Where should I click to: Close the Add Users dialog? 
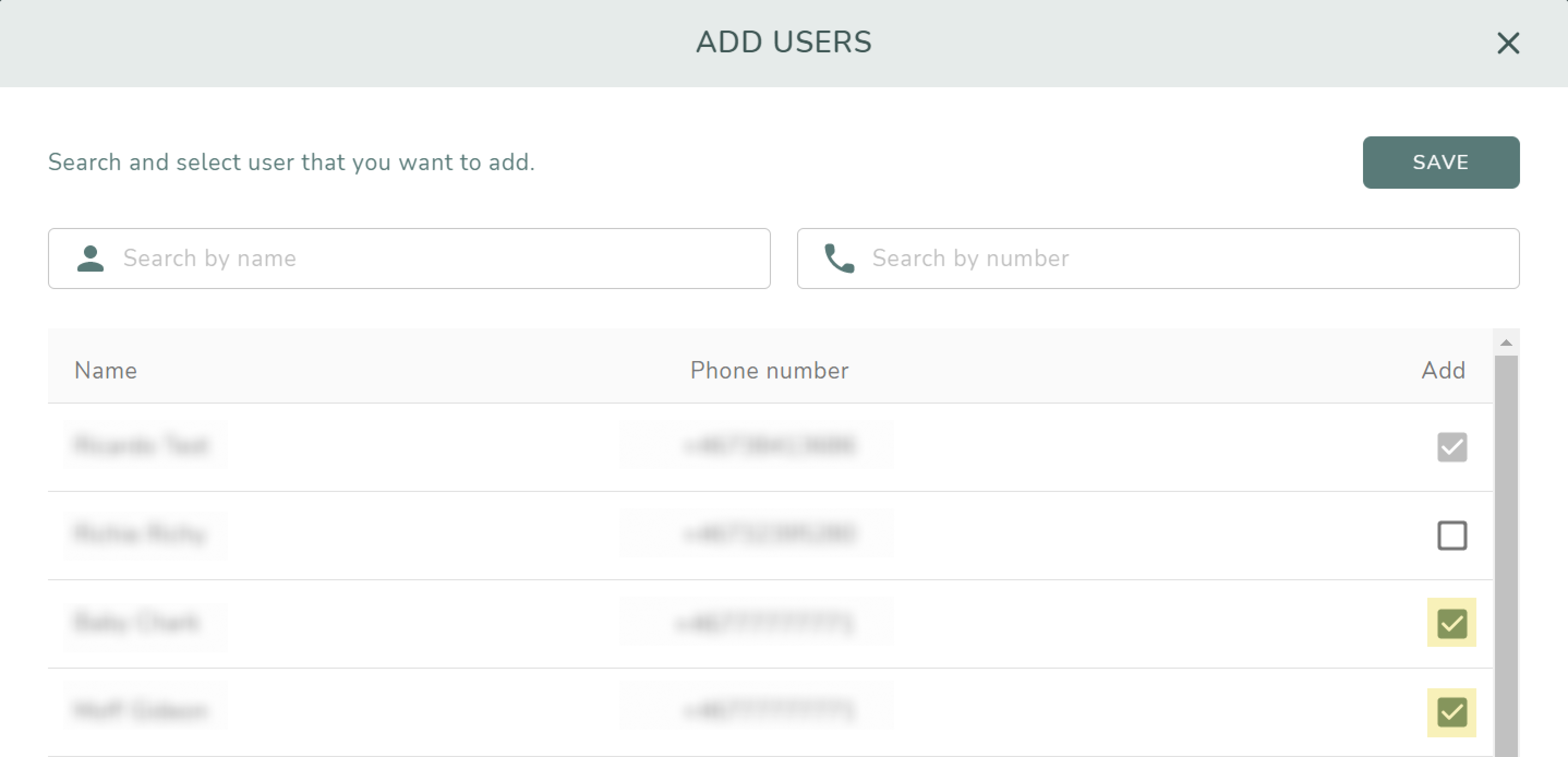point(1507,43)
